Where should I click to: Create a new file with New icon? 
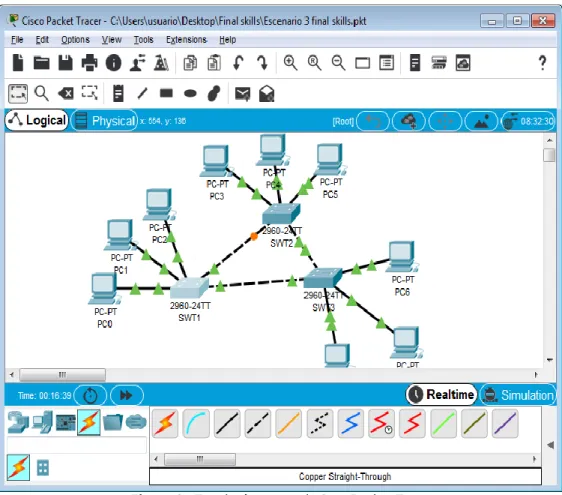click(x=18, y=63)
